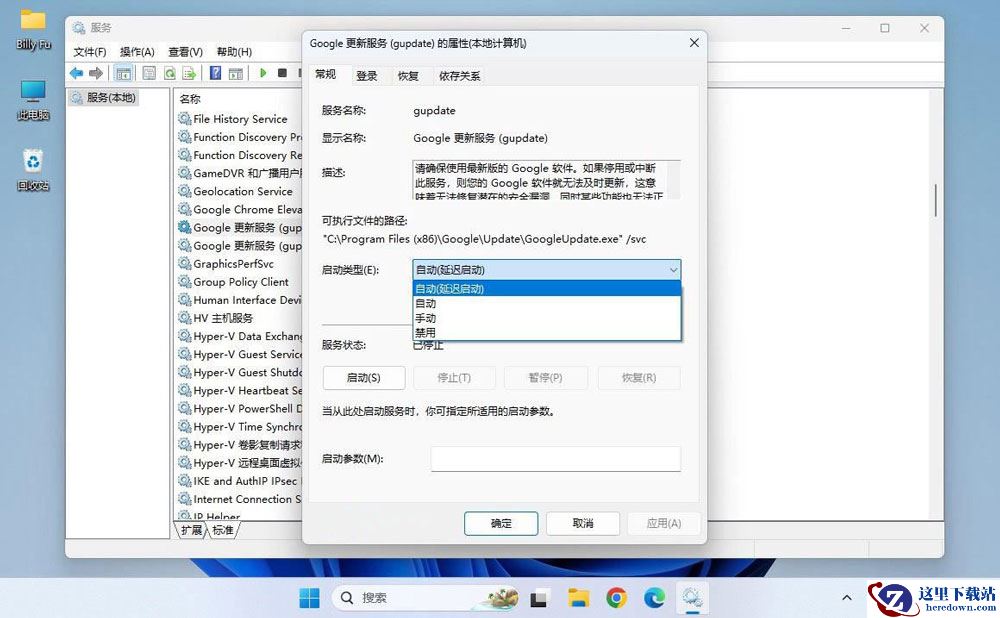The height and width of the screenshot is (618, 1000).
Task: Toggle the show/hide console tree toolbar icon
Action: coord(123,73)
